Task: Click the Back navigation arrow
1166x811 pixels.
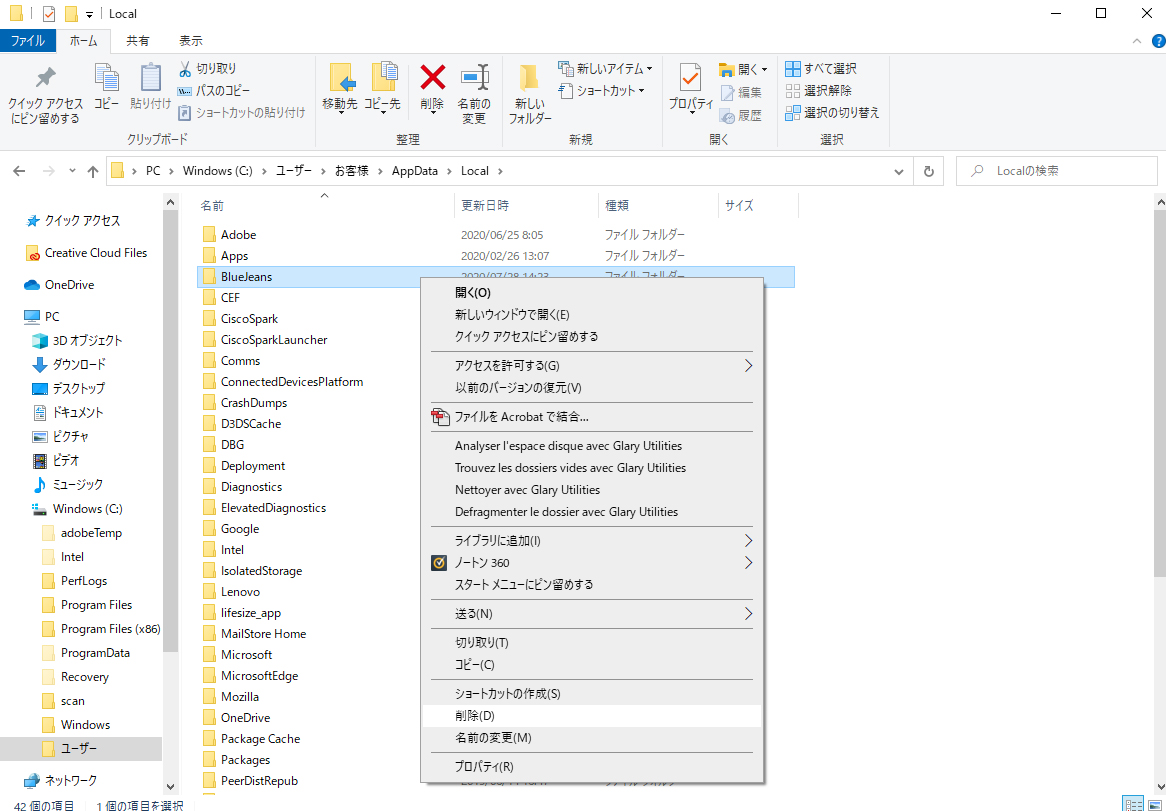Action: click(21, 171)
